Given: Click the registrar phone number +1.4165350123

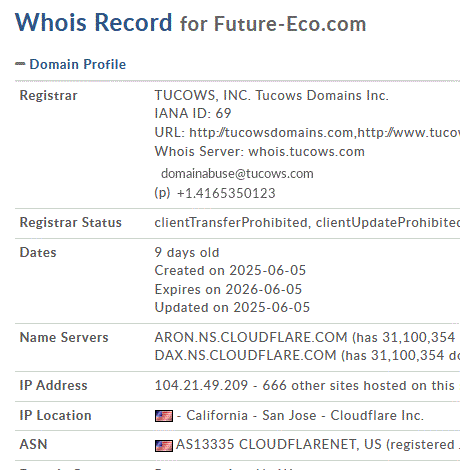Looking at the screenshot, I should tap(226, 193).
